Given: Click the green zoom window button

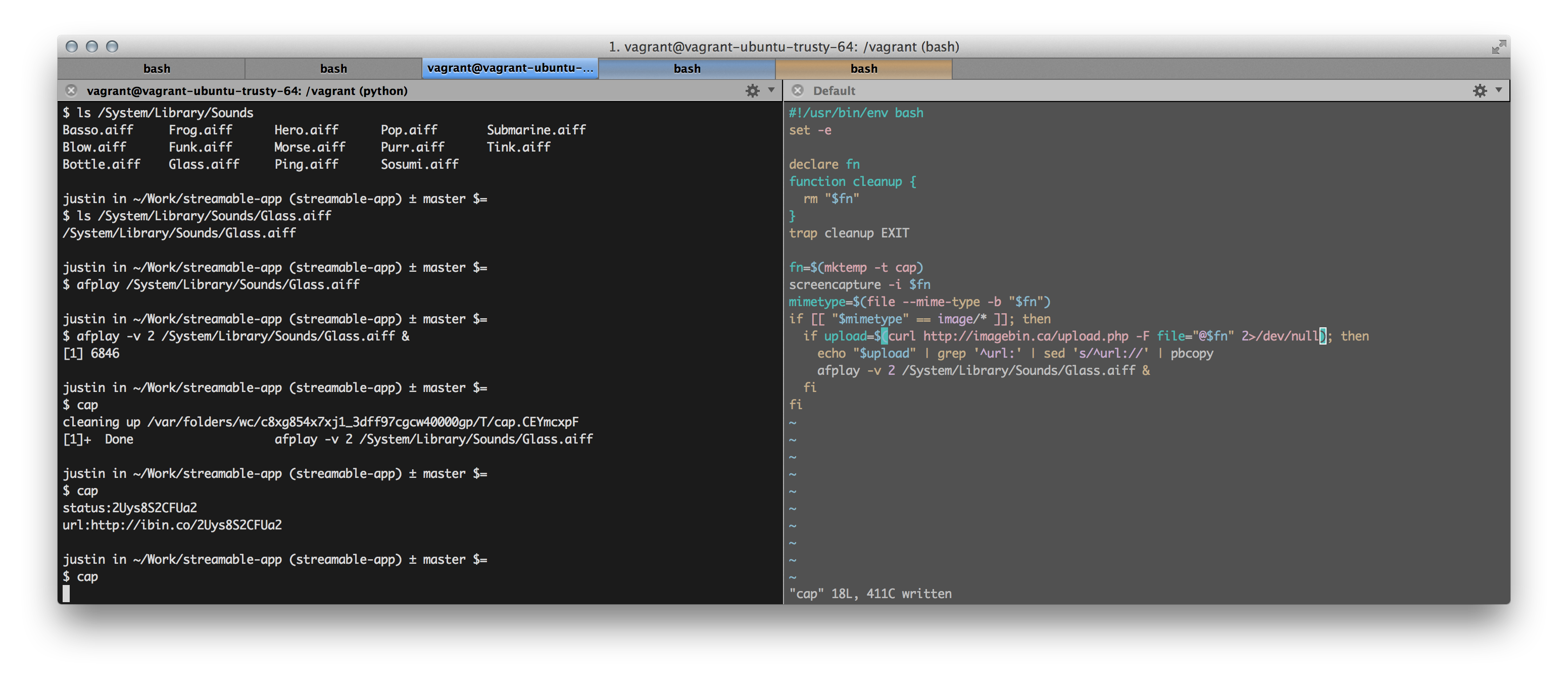Looking at the screenshot, I should tap(112, 46).
